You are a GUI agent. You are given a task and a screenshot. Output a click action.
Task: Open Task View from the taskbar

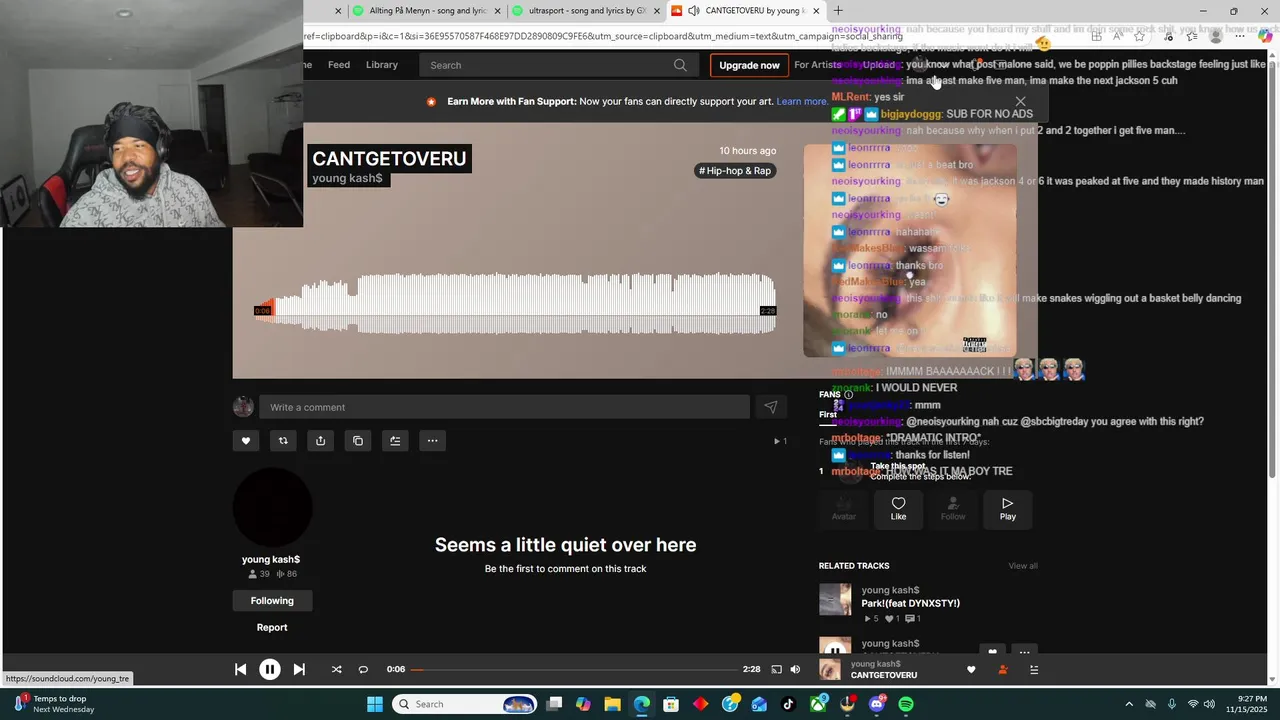pos(554,704)
